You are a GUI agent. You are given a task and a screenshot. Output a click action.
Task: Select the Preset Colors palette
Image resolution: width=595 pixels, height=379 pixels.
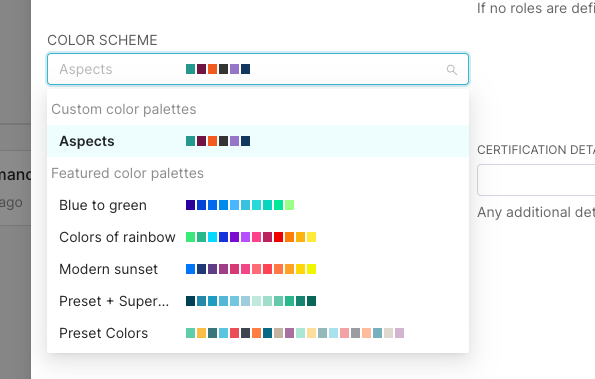coord(258,333)
